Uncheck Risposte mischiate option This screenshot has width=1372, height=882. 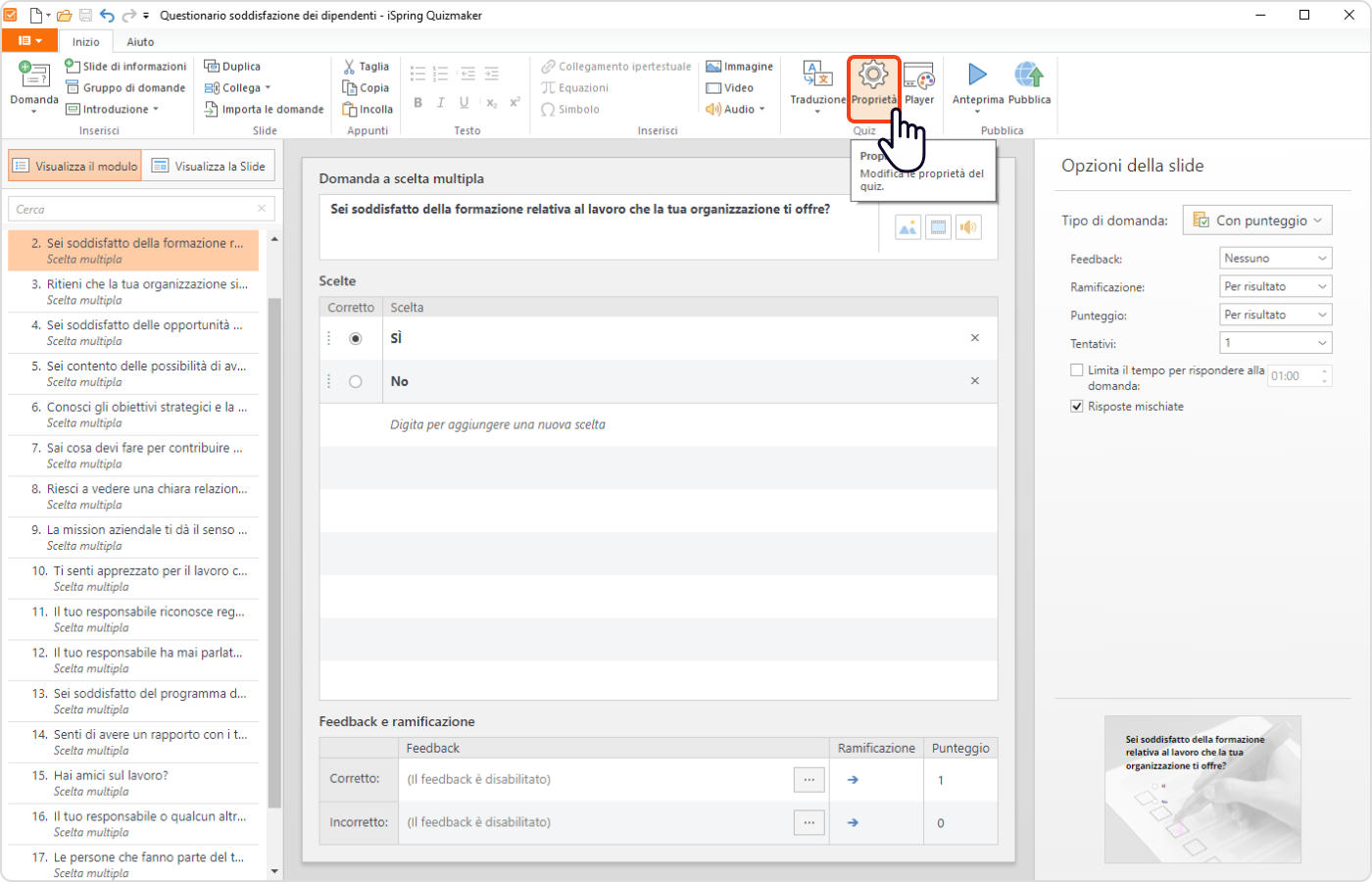tap(1077, 406)
